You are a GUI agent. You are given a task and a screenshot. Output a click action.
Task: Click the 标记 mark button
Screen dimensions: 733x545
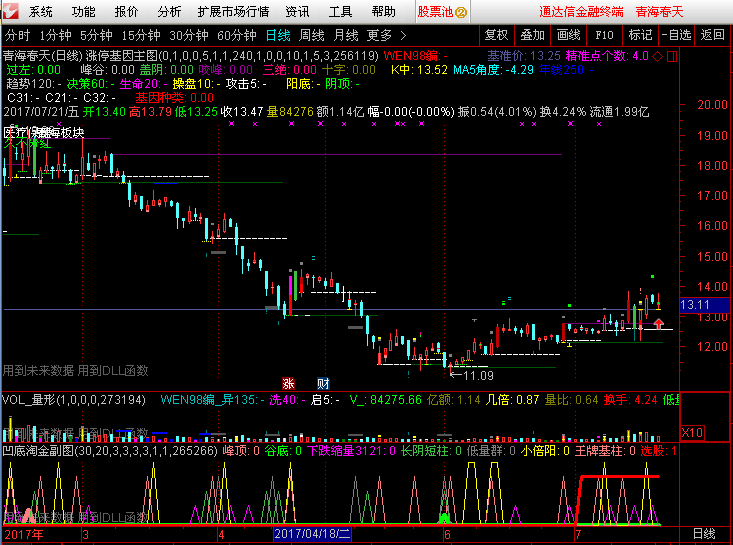pos(640,35)
